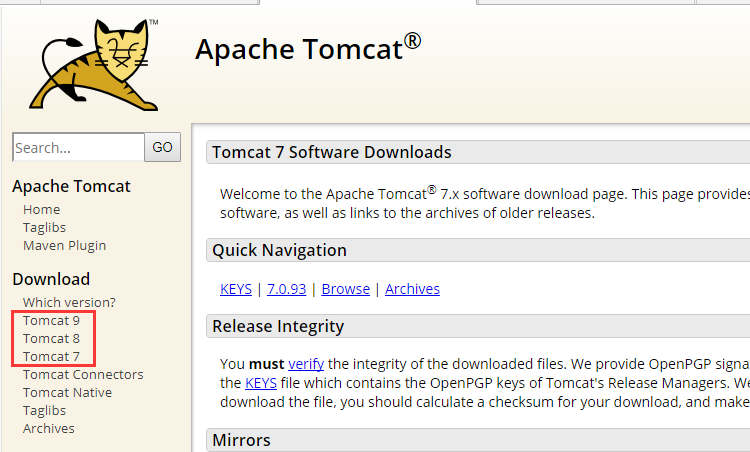Image resolution: width=750 pixels, height=452 pixels.
Task: Click the KEYS quick navigation link
Action: pyautogui.click(x=236, y=289)
